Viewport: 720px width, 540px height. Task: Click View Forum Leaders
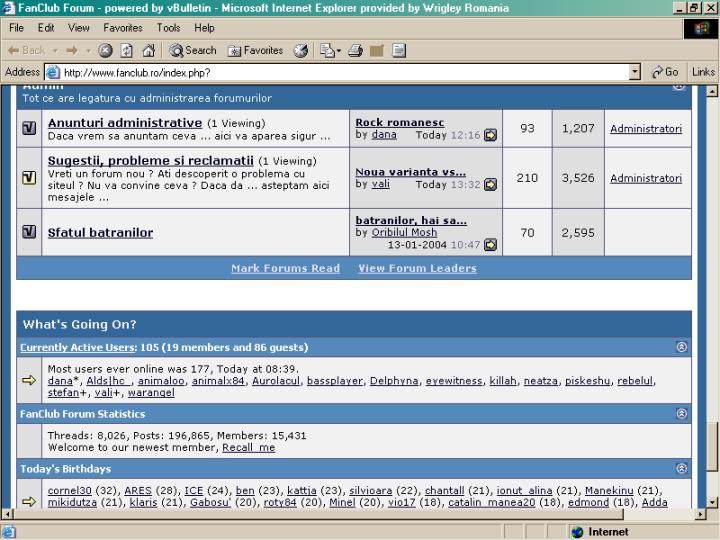coord(417,268)
